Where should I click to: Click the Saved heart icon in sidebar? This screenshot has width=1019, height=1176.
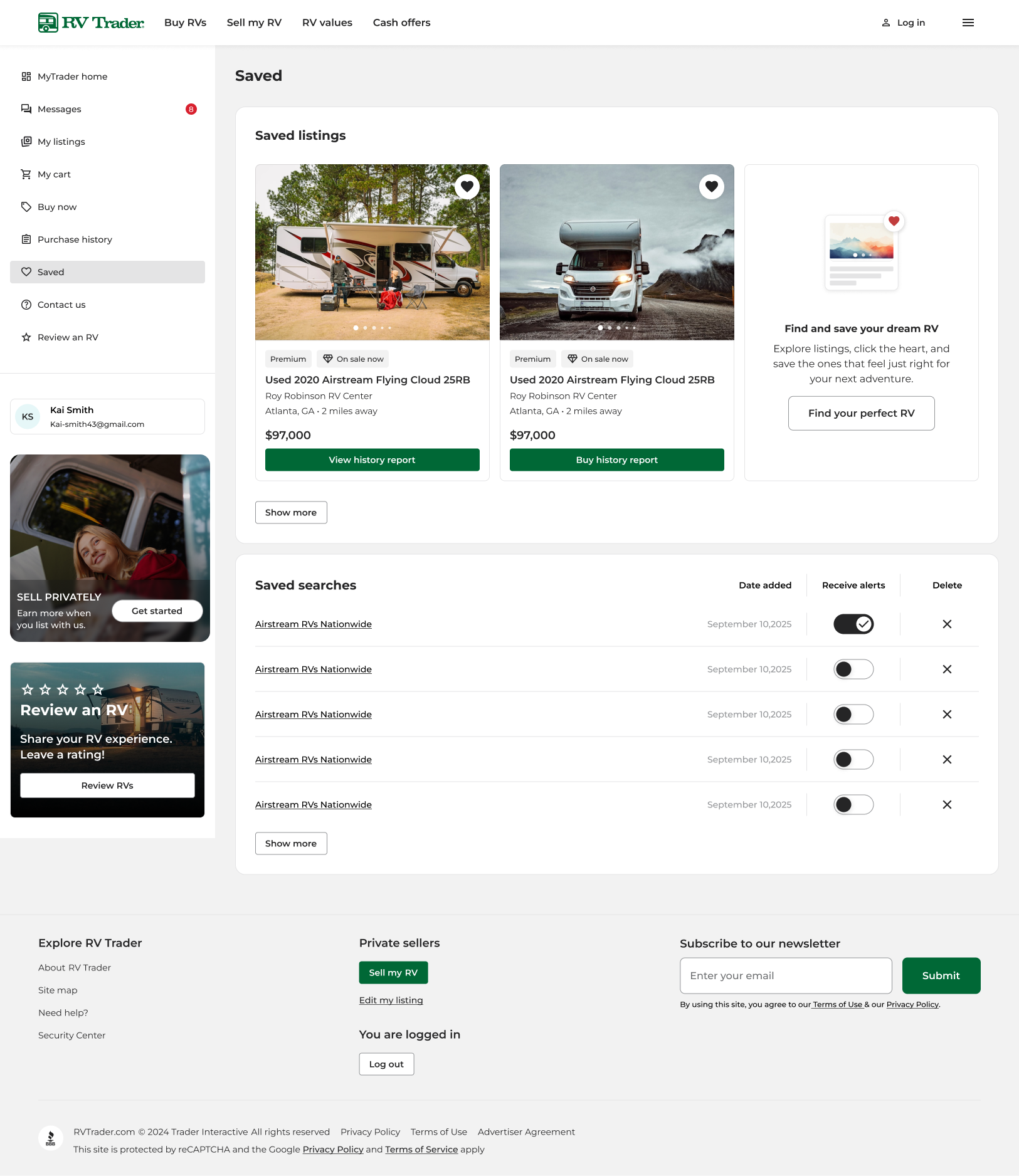[x=26, y=272]
